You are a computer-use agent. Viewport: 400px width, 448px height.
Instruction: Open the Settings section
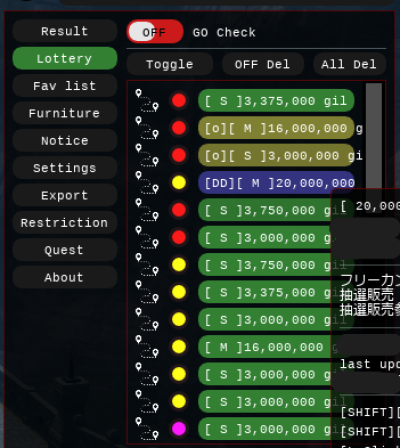65,168
